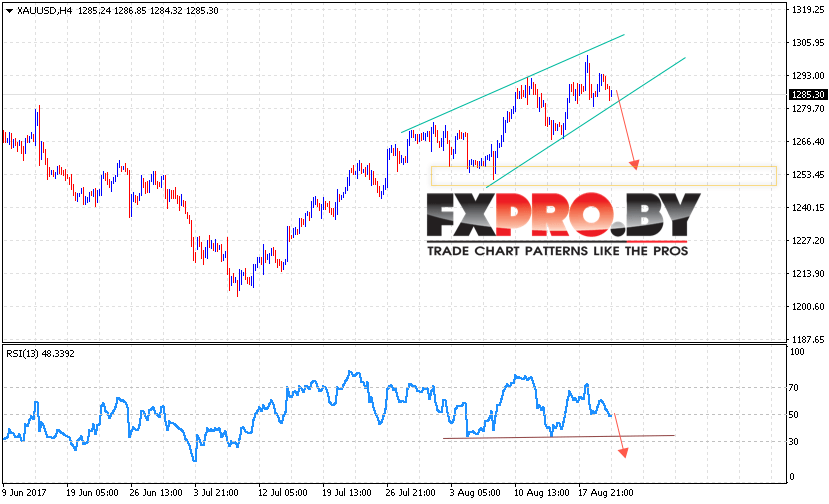The width and height of the screenshot is (829, 504).
Task: Click the 3 Jul 21:00 time label
Action: [x=216, y=492]
